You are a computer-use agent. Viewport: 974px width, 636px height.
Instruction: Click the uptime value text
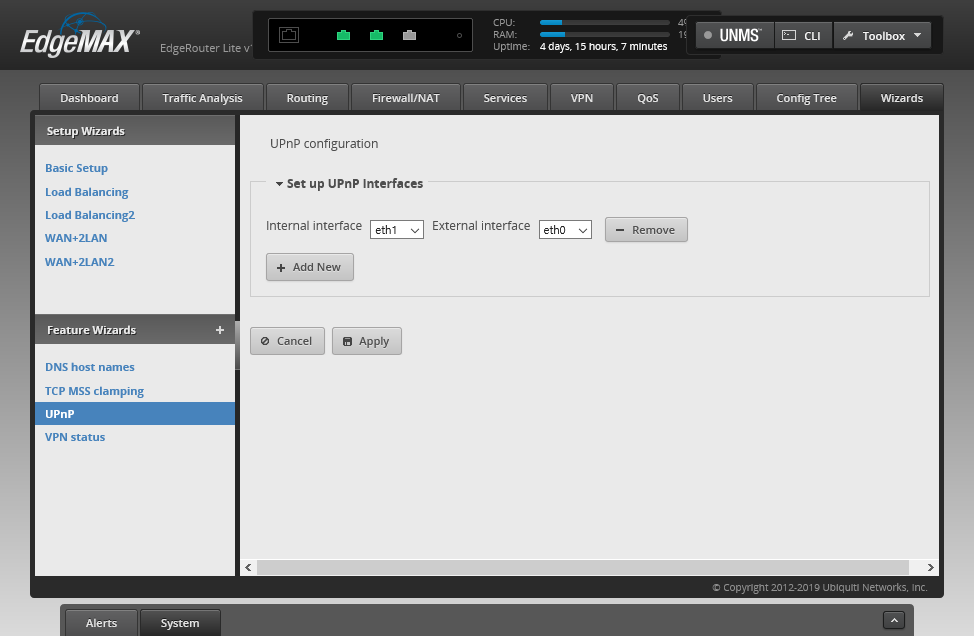[x=603, y=47]
